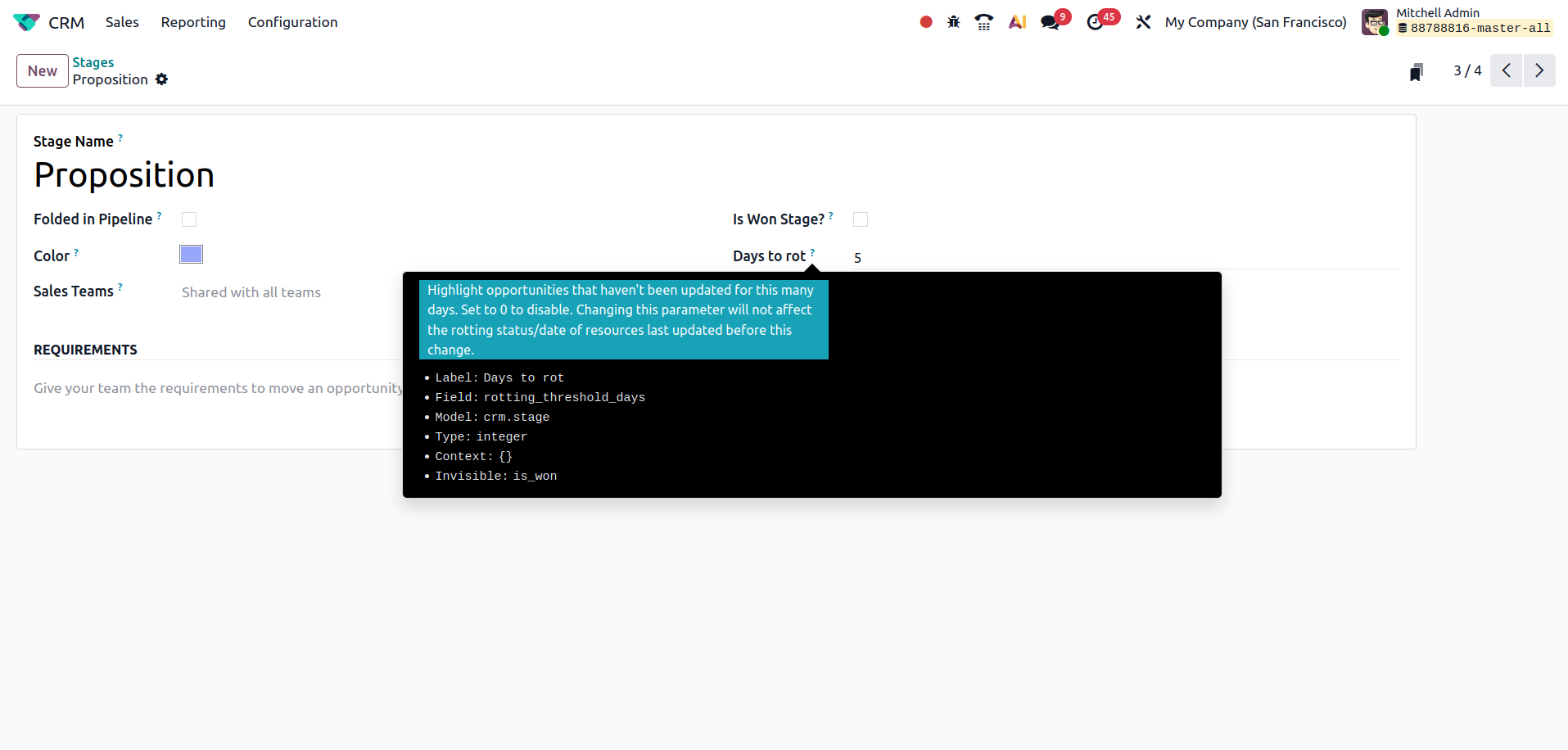1568x750 pixels.
Task: Open the activities clock icon
Action: [x=1096, y=22]
